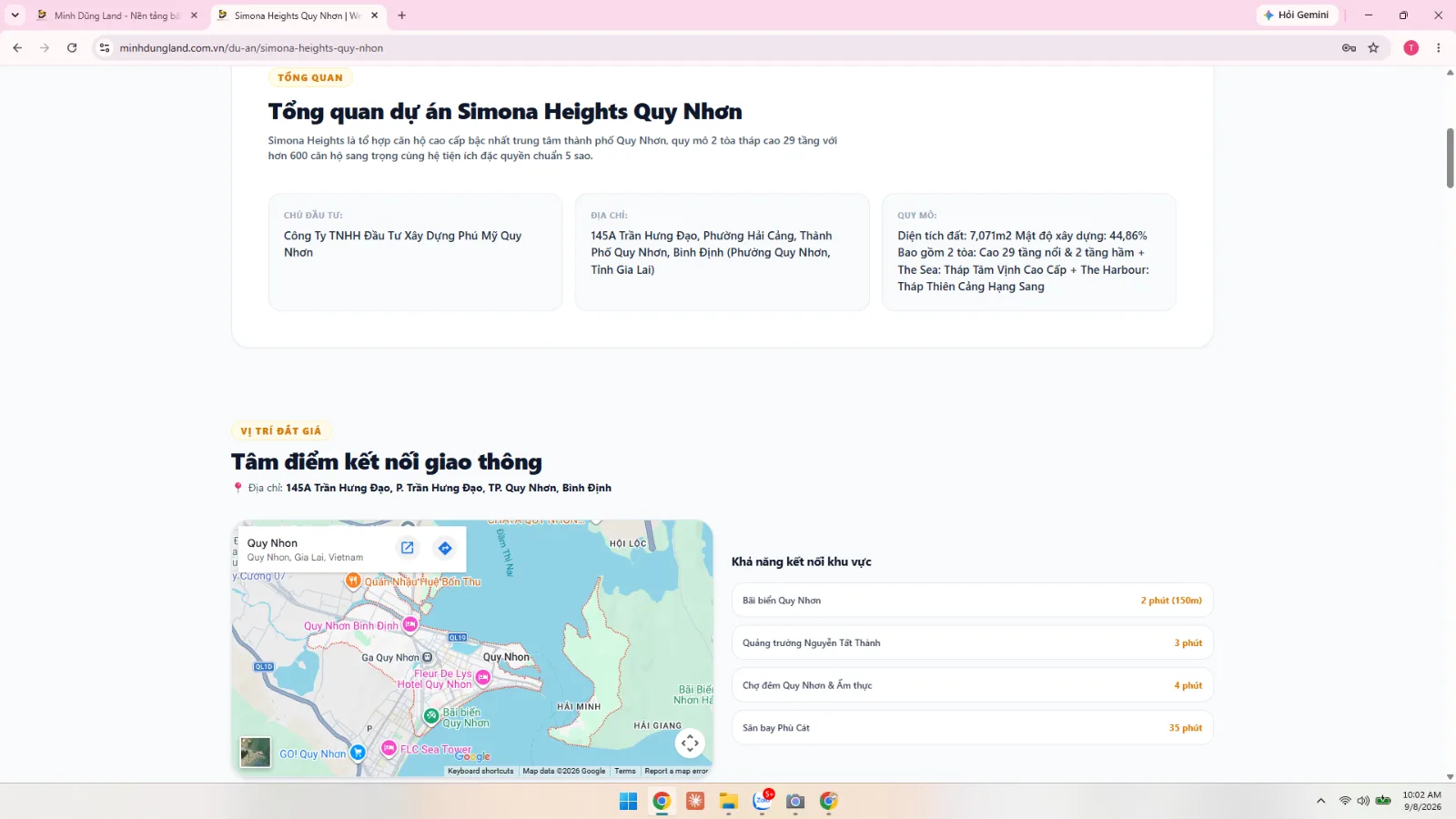Screen dimensions: 1456x819
Task: Open the Wi-Fi network settings icon
Action: click(1344, 801)
